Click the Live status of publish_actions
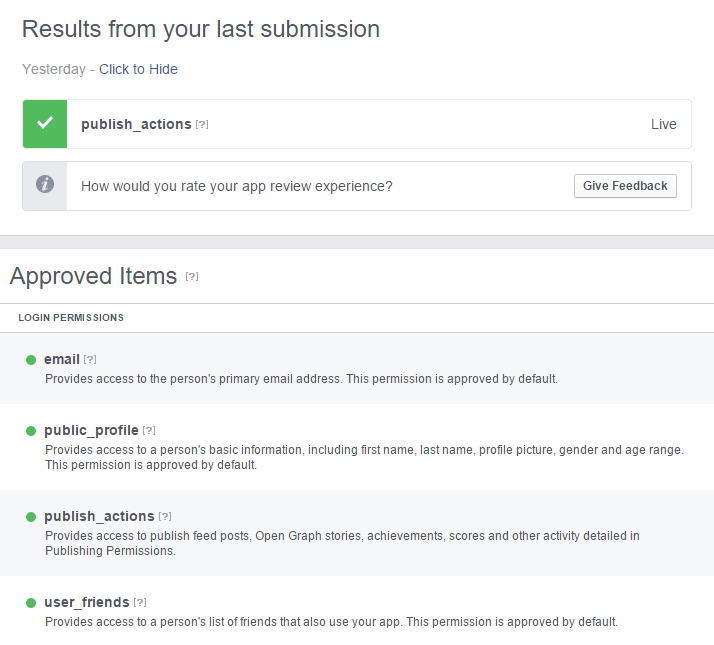Image resolution: width=714 pixels, height=645 pixels. click(x=663, y=125)
